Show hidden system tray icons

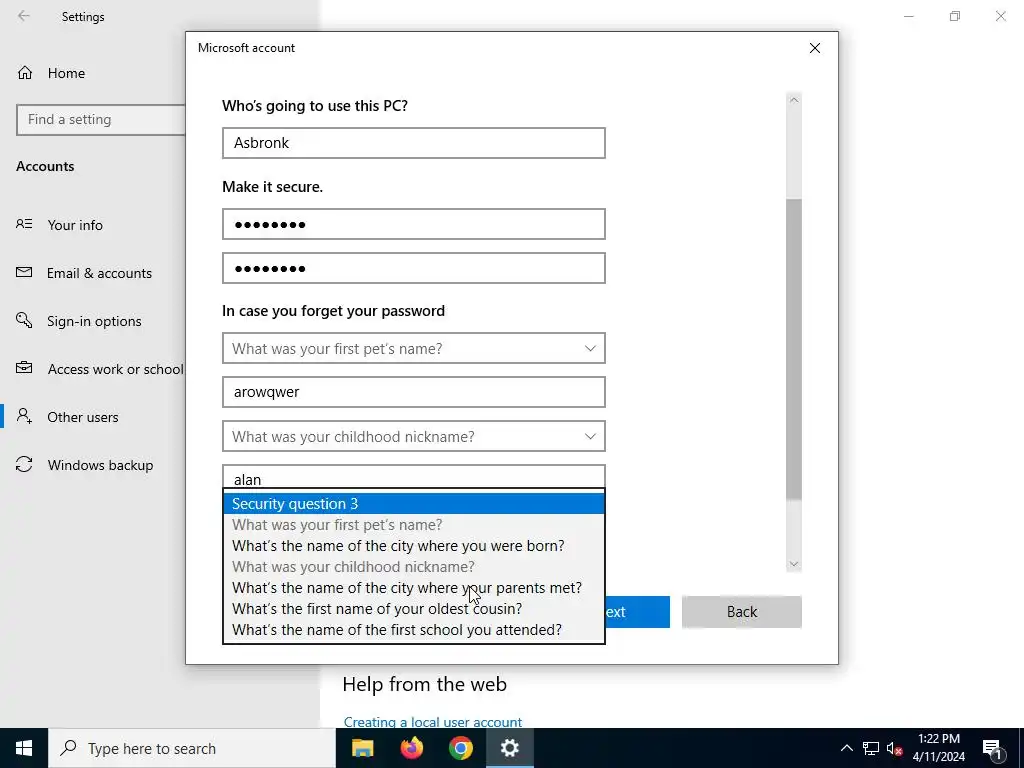[x=846, y=748]
